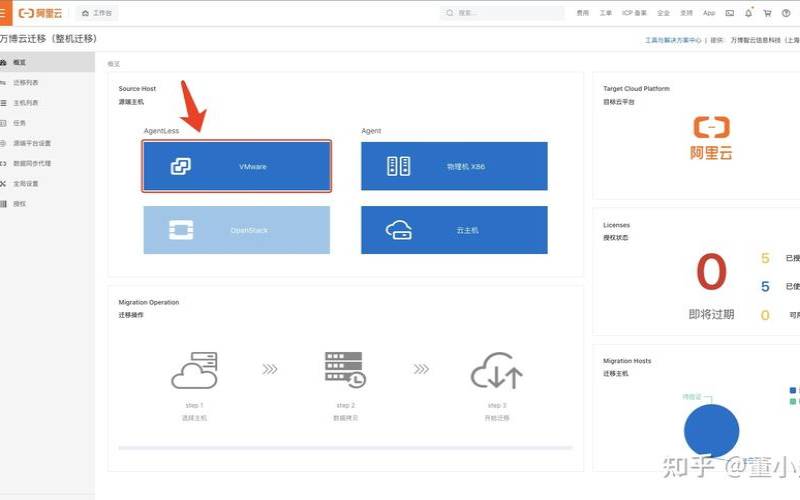Screen dimensions: 800x500
Task: Click the blue 5 license count
Action: click(x=765, y=286)
